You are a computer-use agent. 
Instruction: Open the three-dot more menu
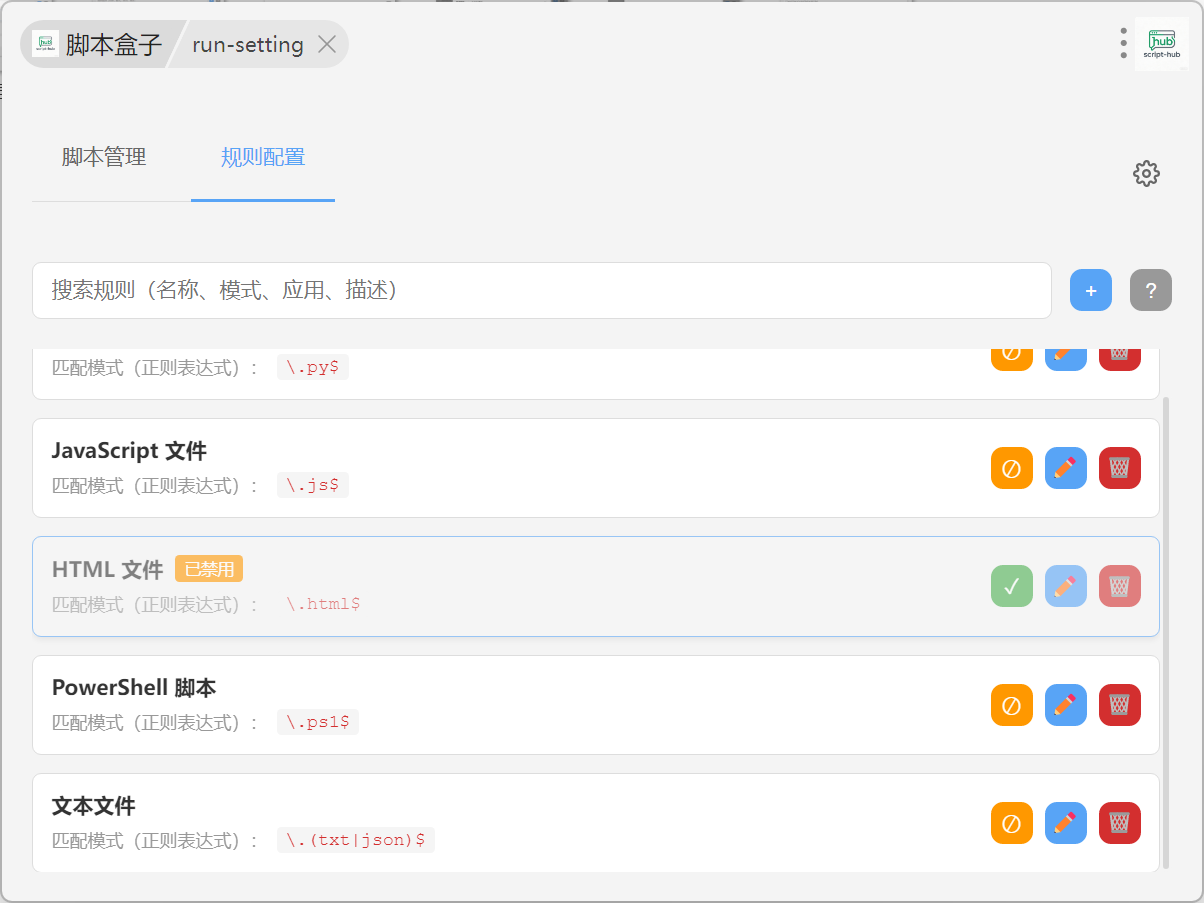(x=1124, y=43)
